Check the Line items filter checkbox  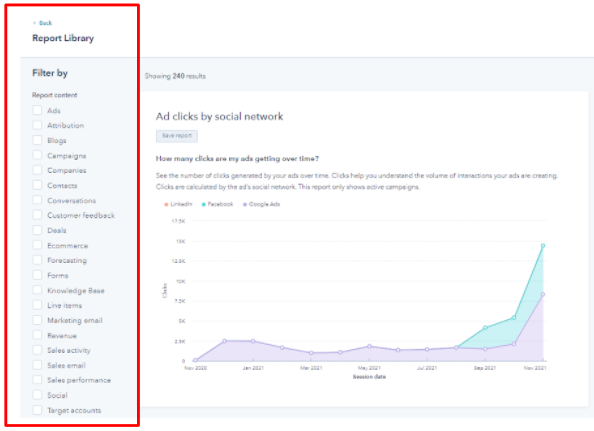[x=37, y=305]
